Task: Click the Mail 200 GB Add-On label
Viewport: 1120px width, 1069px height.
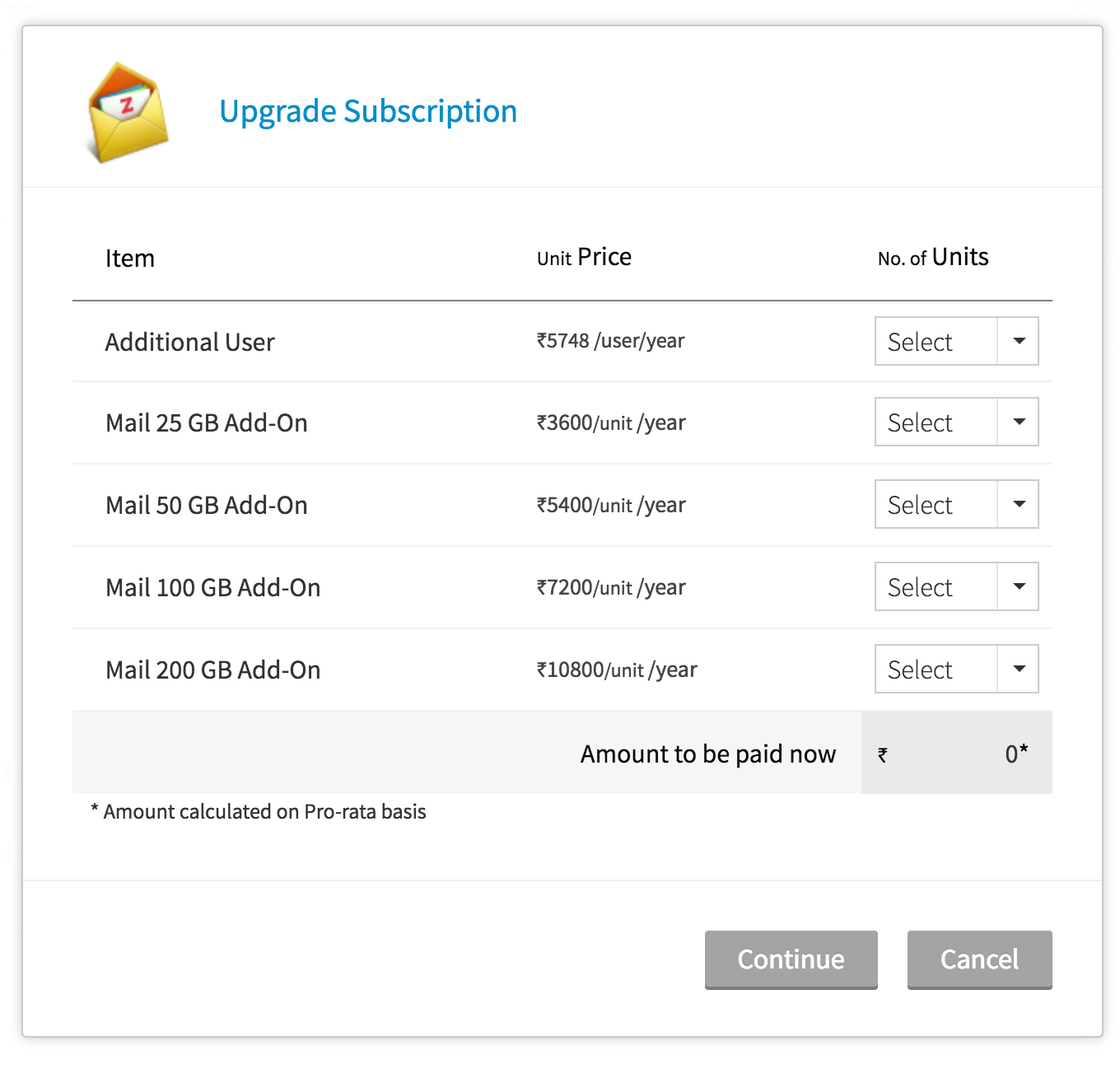Action: (x=212, y=670)
